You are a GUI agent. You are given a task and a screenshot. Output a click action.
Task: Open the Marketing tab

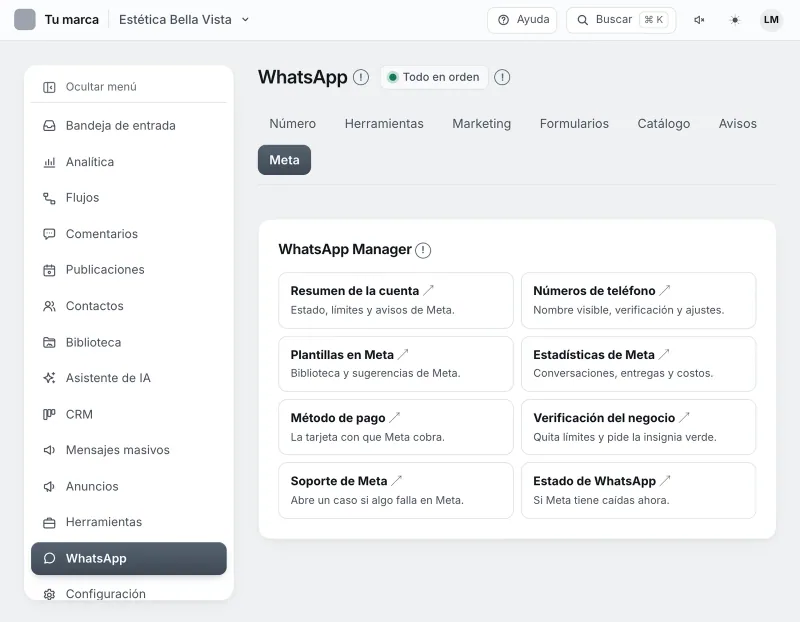coord(482,123)
